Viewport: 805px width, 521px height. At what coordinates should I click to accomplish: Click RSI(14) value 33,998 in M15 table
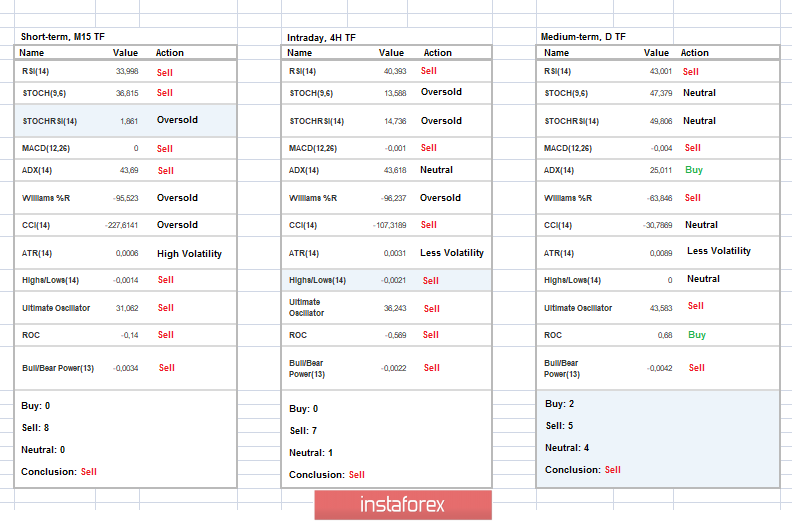(x=127, y=71)
